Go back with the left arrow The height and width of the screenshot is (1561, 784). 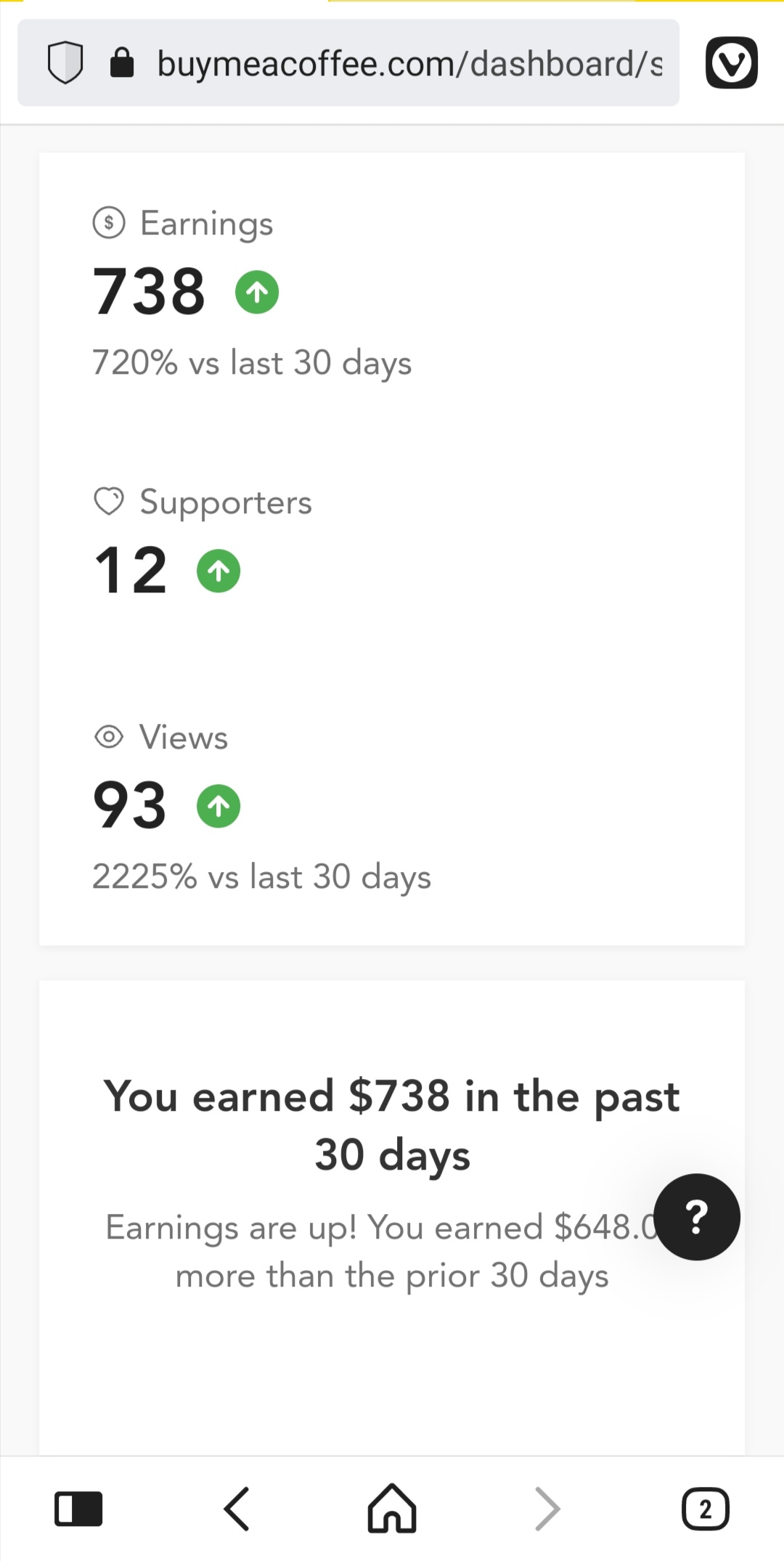(237, 1509)
